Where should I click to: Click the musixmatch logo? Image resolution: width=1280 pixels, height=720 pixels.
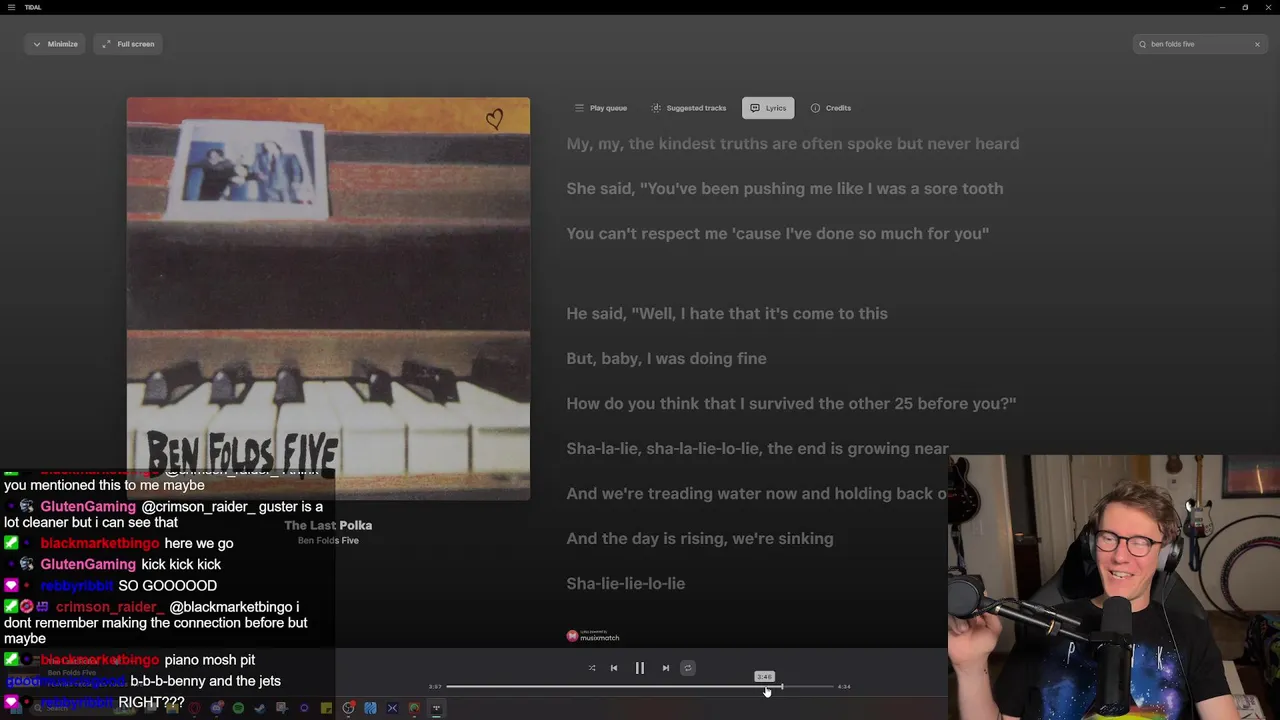593,636
